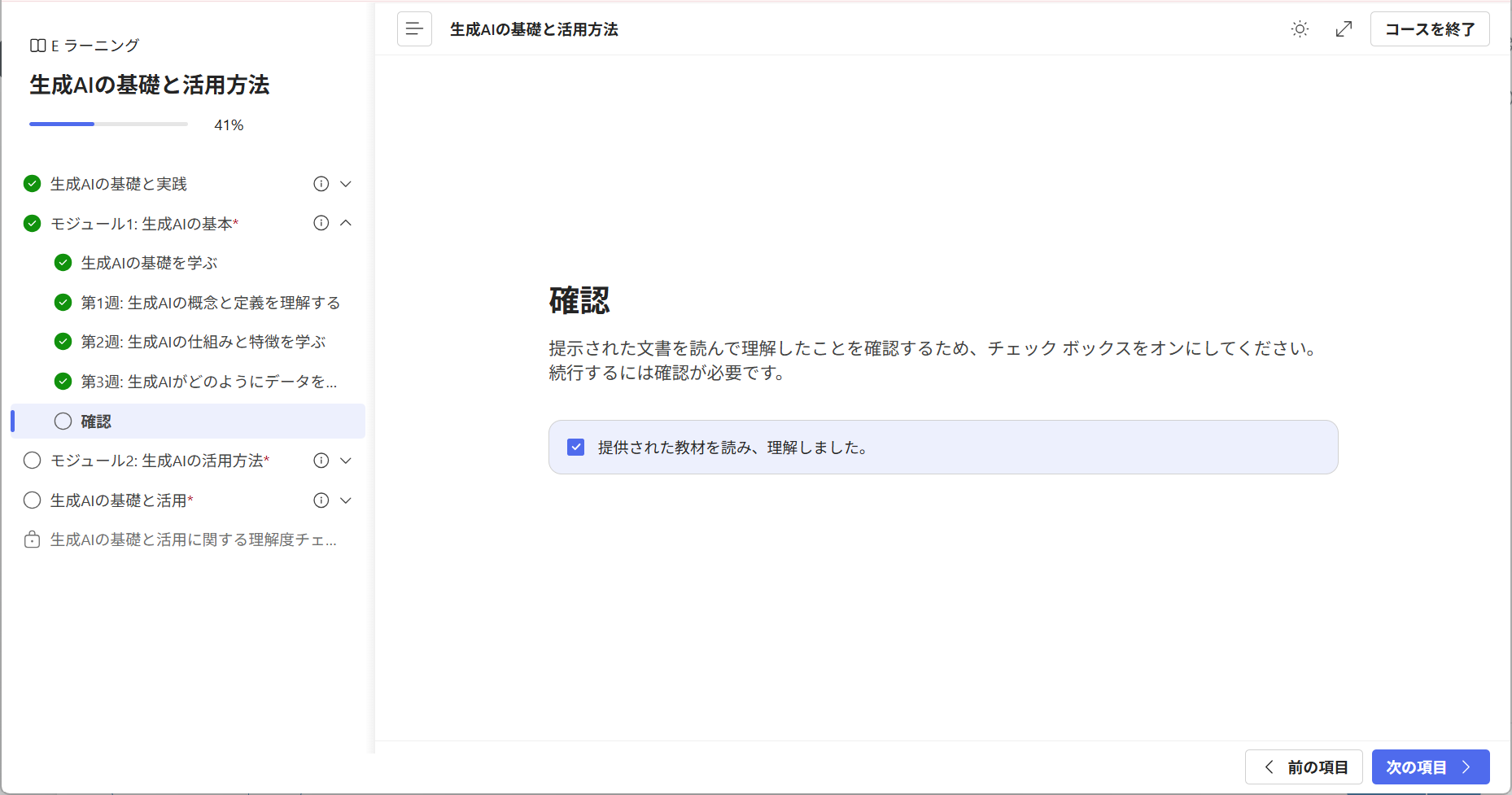Toggle the sidebar menu hamburger icon
The image size is (1512, 795).
click(x=414, y=29)
